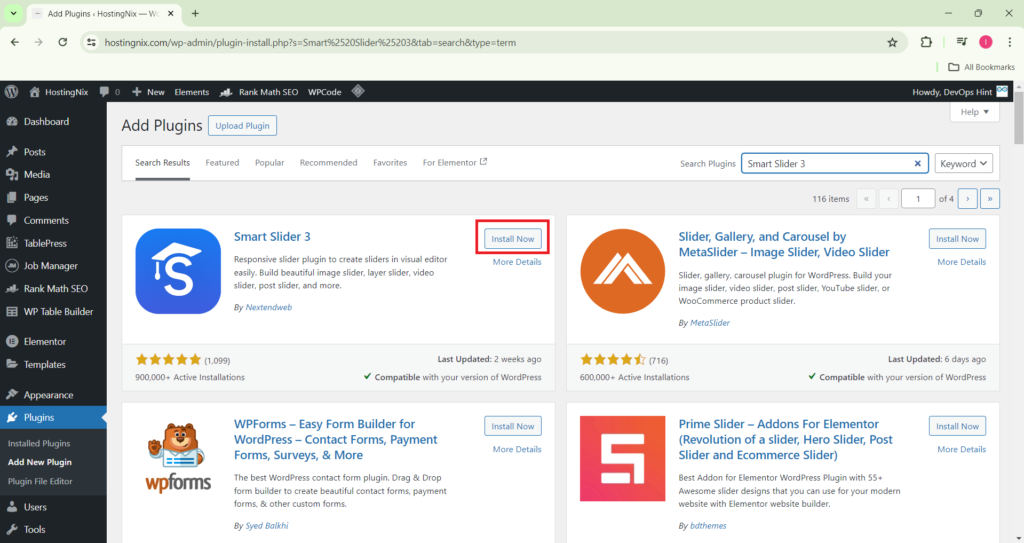Open the tab search dropdown arrow
1024x543 pixels.
click(13, 13)
